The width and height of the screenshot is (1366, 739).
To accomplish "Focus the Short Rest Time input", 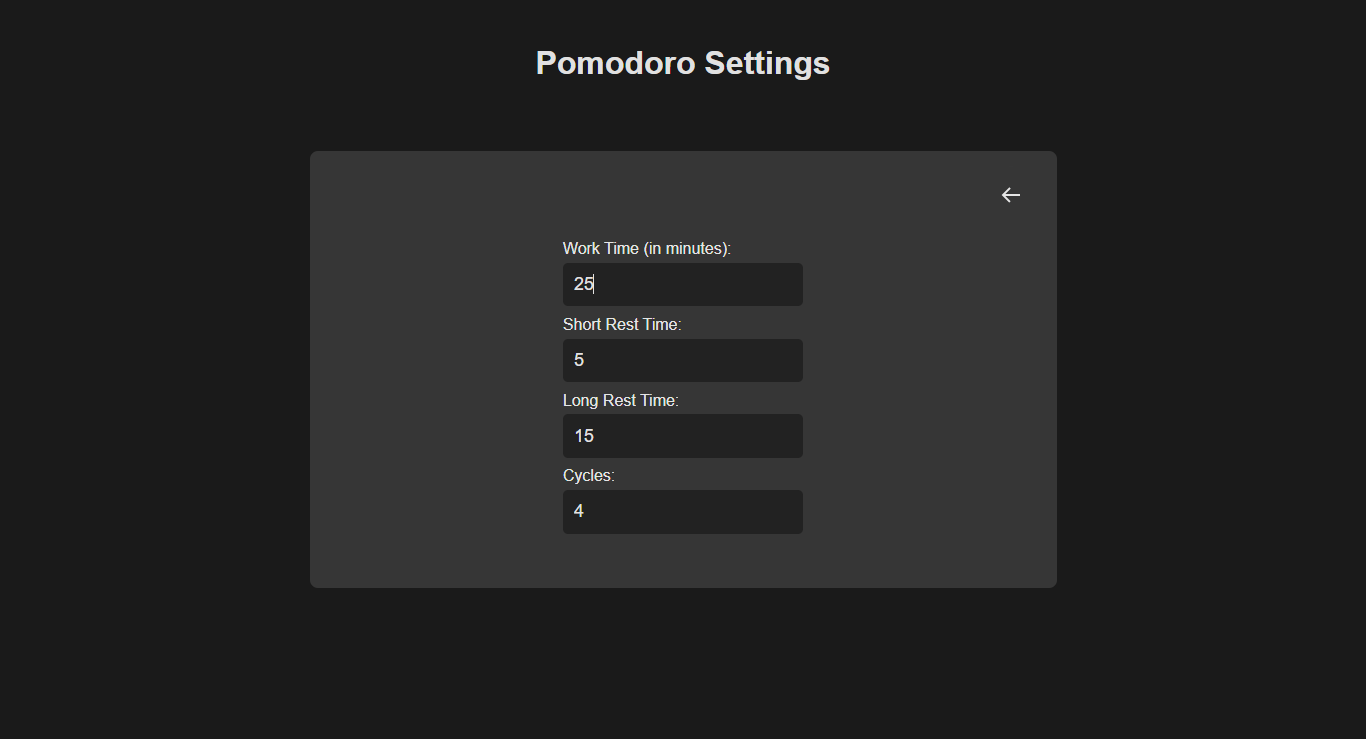I will [x=683, y=360].
